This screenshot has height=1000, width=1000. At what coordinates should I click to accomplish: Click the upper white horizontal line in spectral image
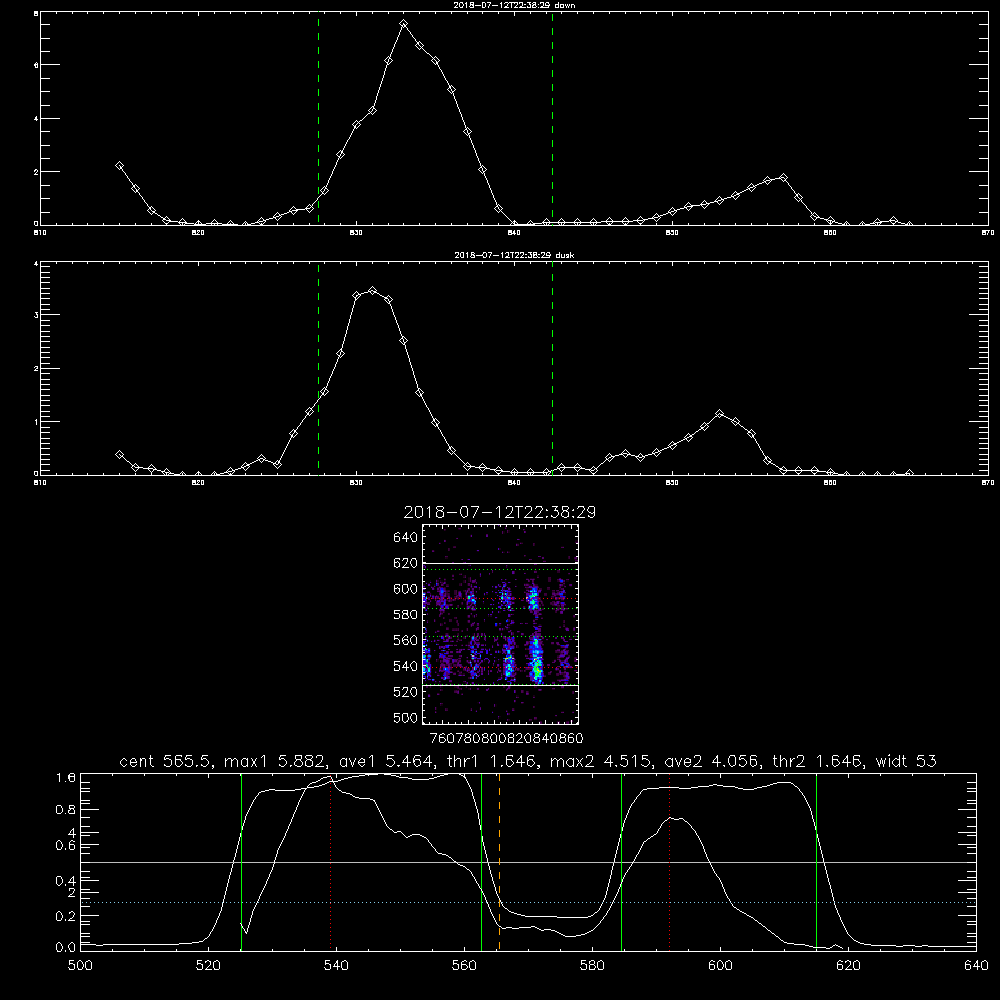click(x=501, y=564)
